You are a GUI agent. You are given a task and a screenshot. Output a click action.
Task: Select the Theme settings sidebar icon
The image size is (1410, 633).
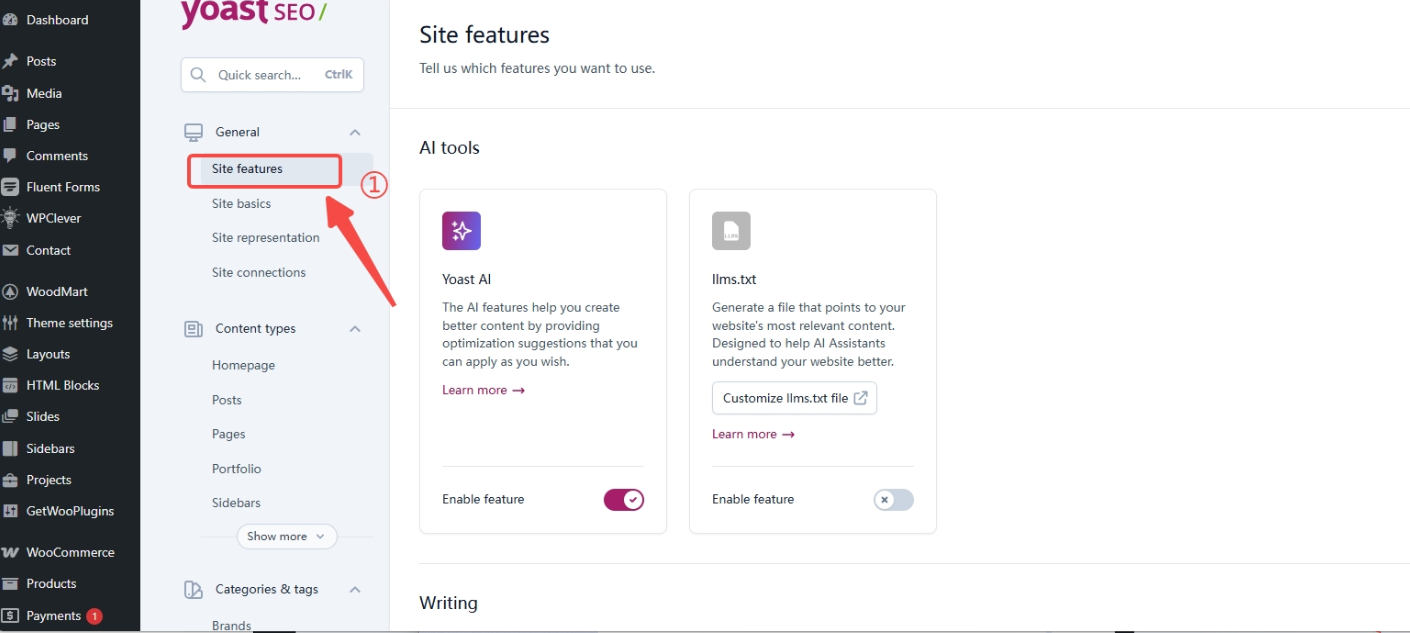[11, 322]
